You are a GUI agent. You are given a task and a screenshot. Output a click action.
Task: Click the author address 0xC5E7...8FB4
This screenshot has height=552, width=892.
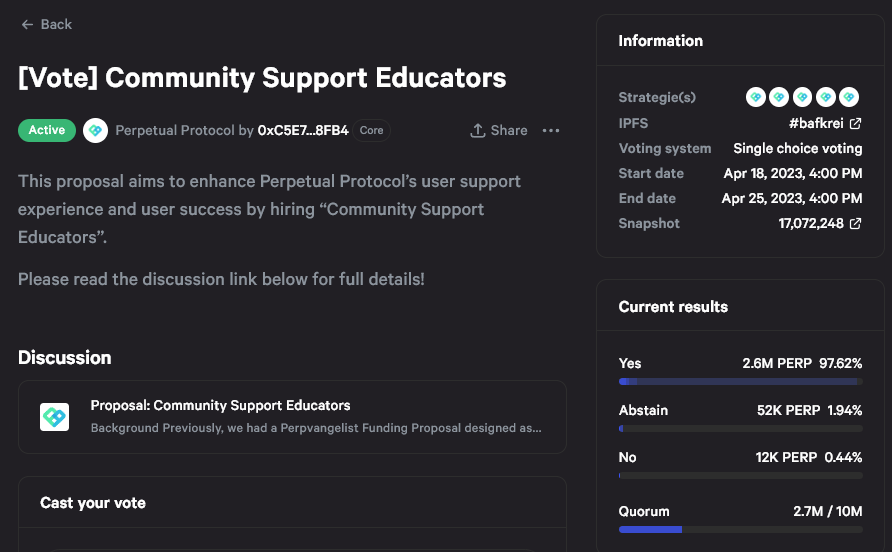pos(303,131)
